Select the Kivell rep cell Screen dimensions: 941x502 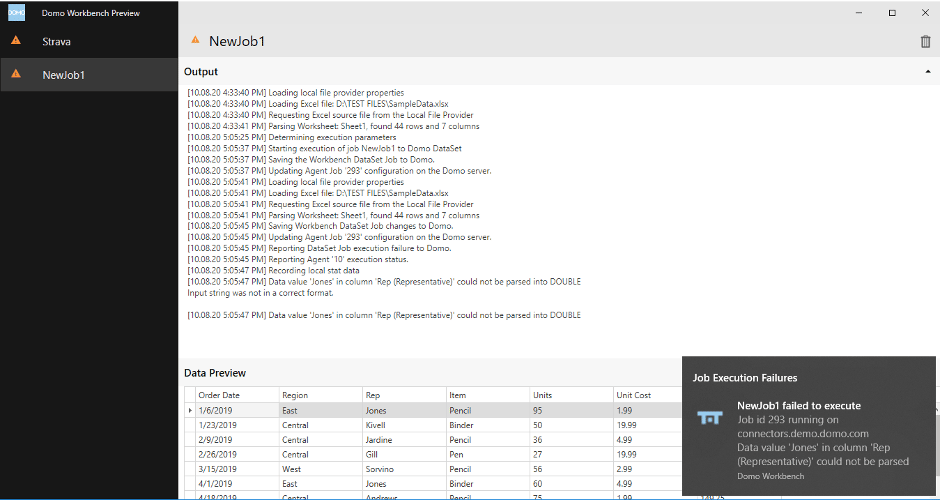[404, 425]
